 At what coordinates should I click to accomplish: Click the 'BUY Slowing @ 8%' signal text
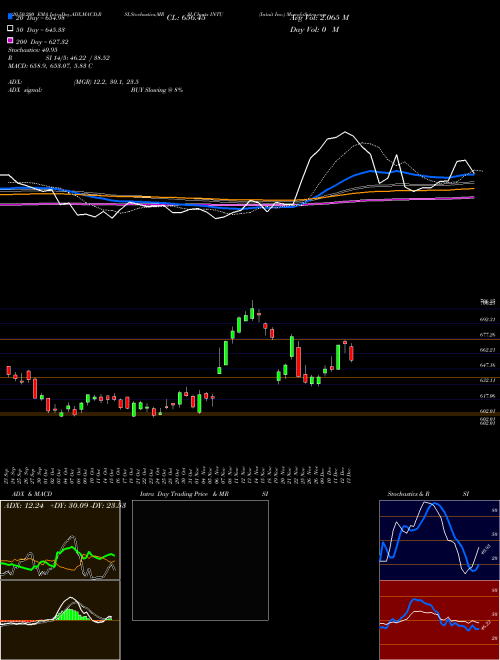[157, 90]
